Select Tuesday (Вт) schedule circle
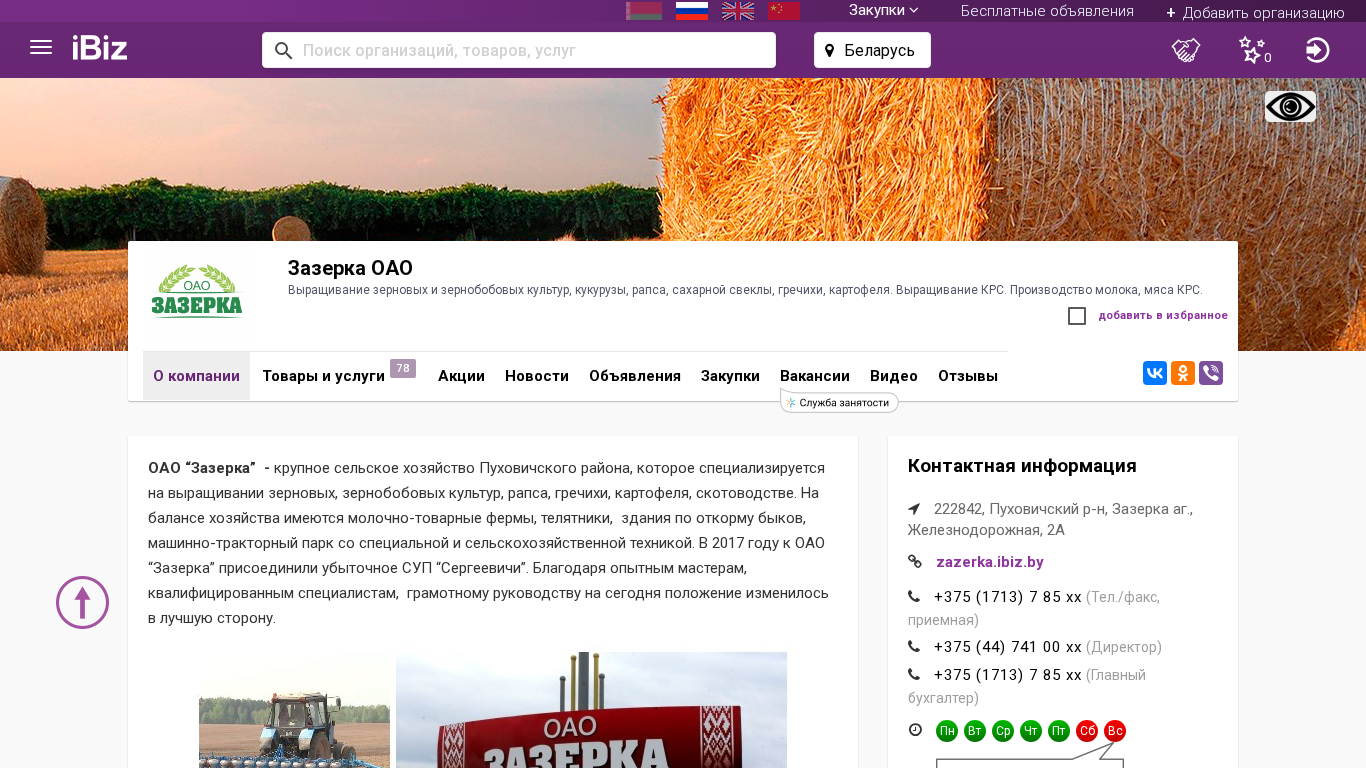This screenshot has width=1366, height=768. coord(975,731)
